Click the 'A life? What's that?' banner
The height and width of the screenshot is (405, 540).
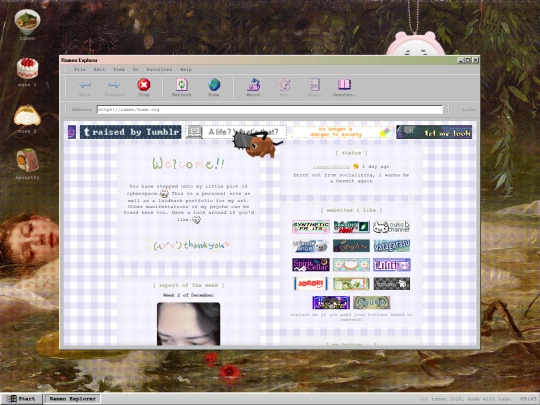coord(236,132)
